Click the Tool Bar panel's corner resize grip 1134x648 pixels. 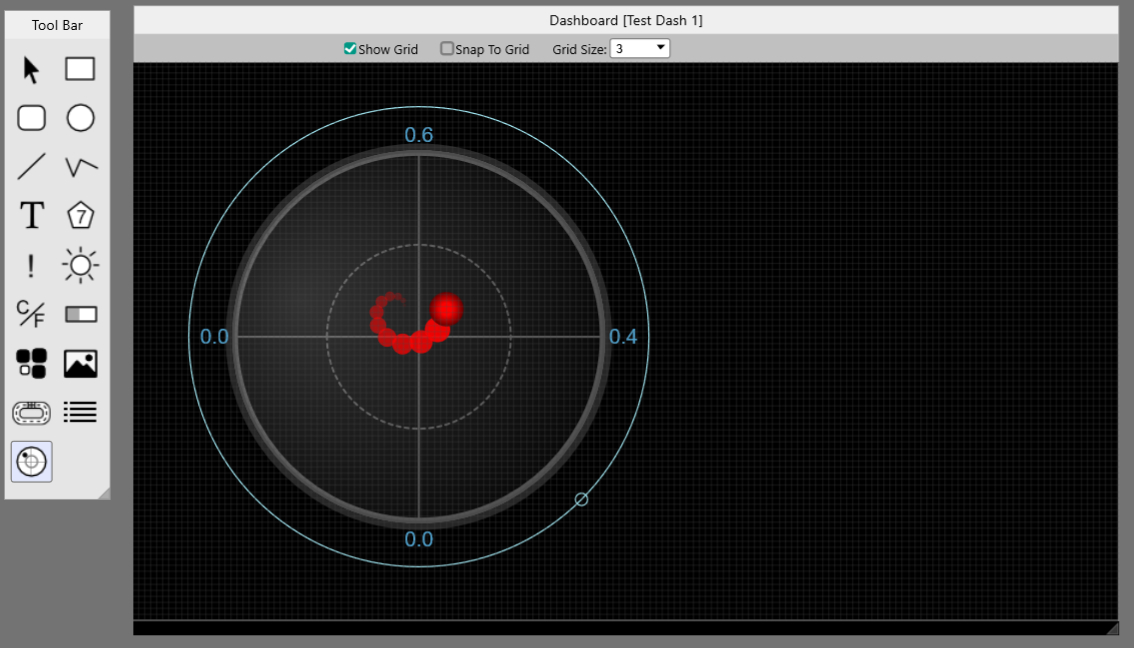click(x=104, y=493)
